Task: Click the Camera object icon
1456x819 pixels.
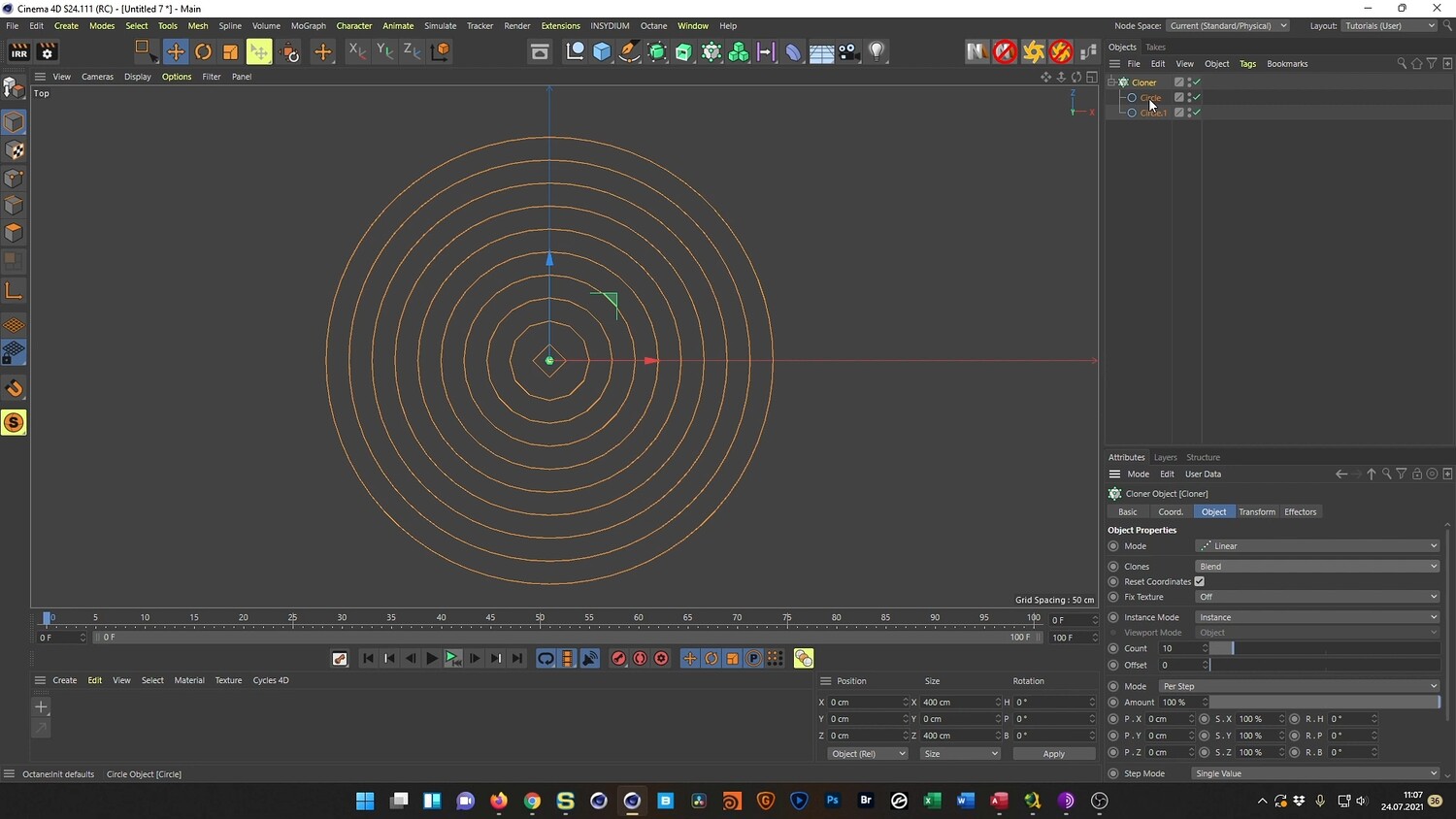Action: [x=849, y=51]
